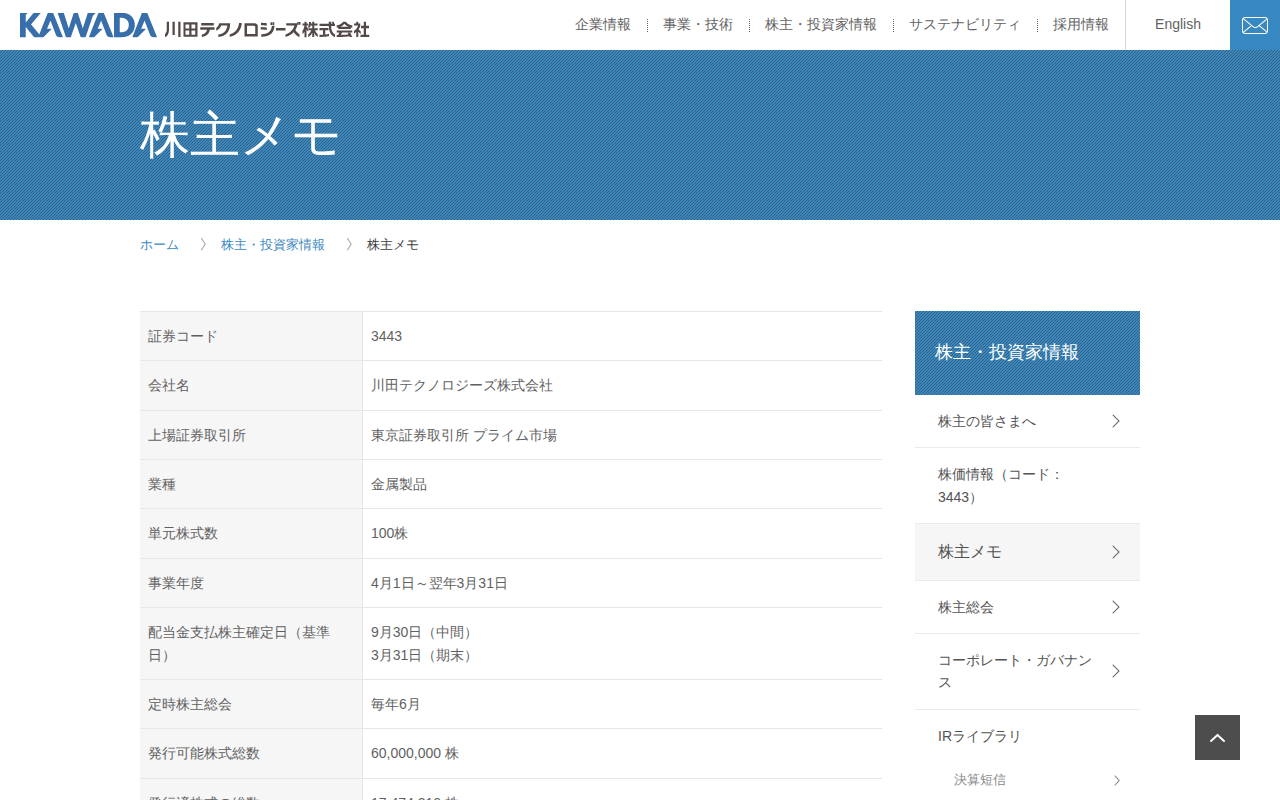Viewport: 1280px width, 800px height.
Task: Open サステナビリティ menu item
Action: [965, 25]
